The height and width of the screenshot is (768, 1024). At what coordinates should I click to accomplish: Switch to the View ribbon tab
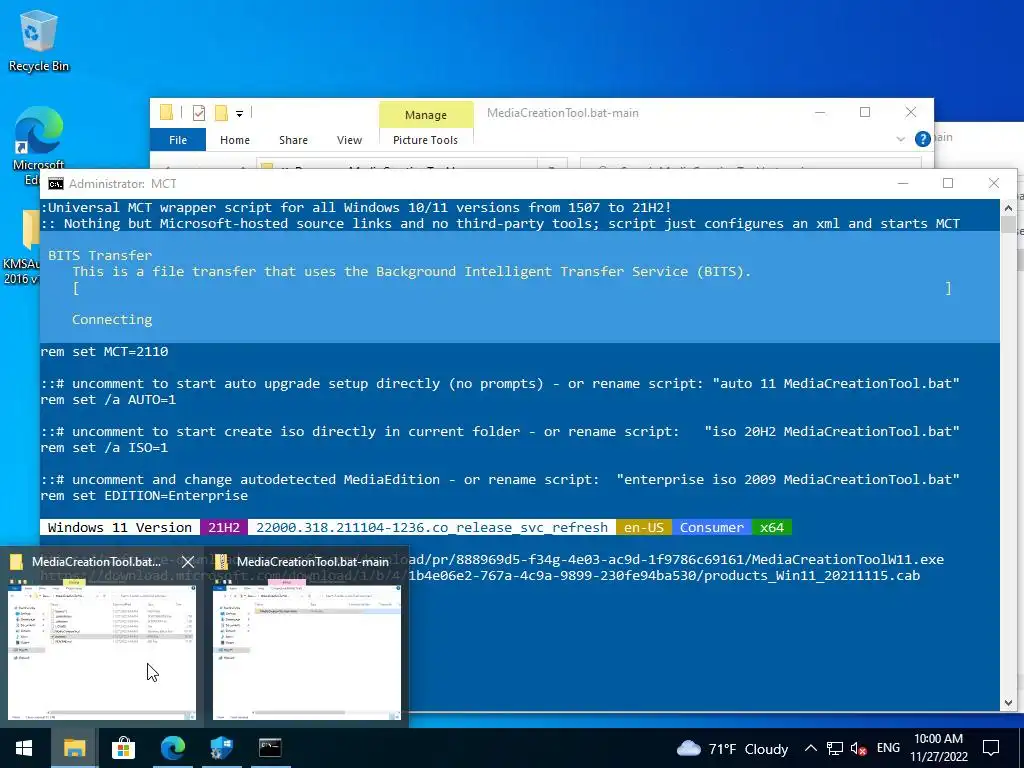point(349,140)
